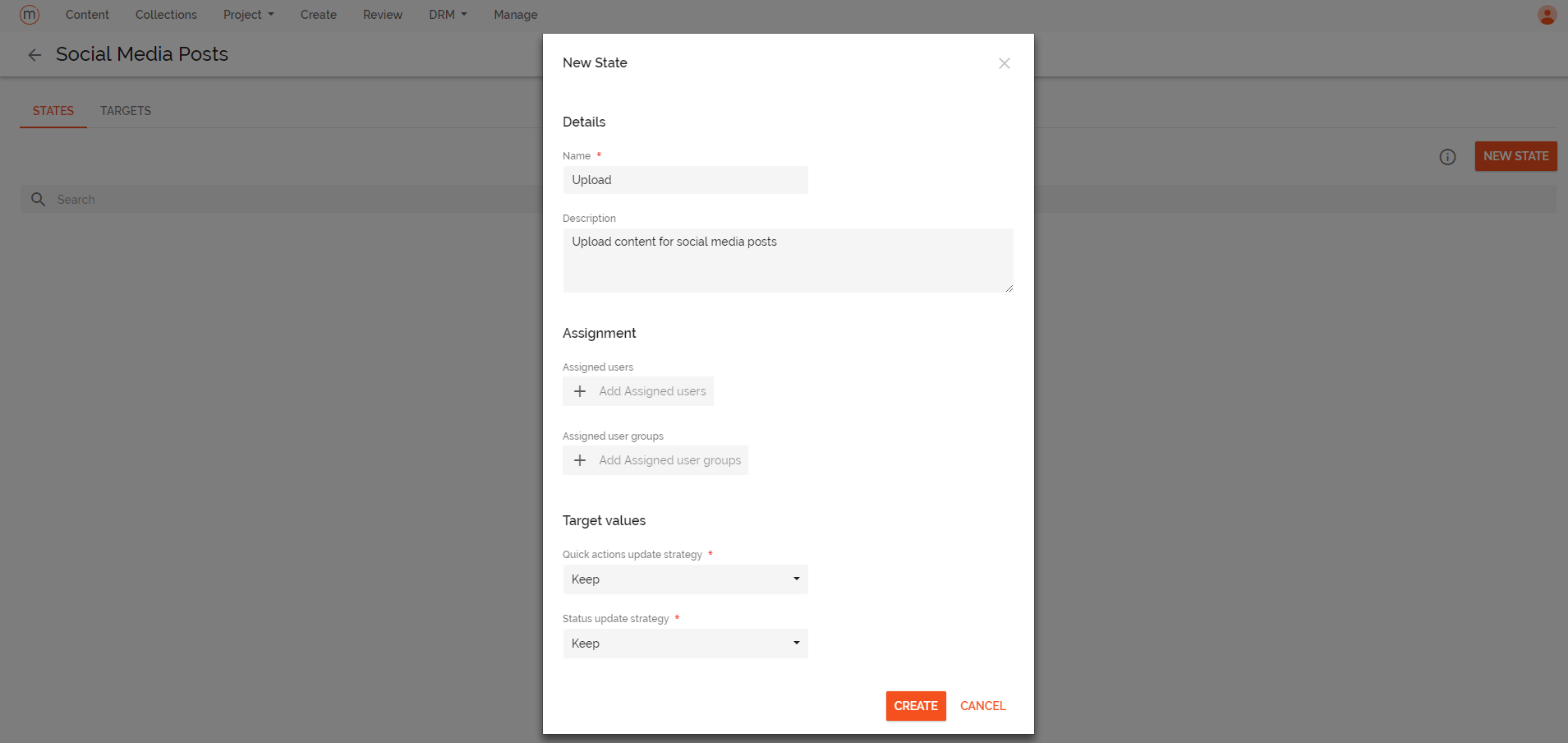Click the plus icon for Add Assigned user groups
The height and width of the screenshot is (743, 1568).
coord(580,460)
